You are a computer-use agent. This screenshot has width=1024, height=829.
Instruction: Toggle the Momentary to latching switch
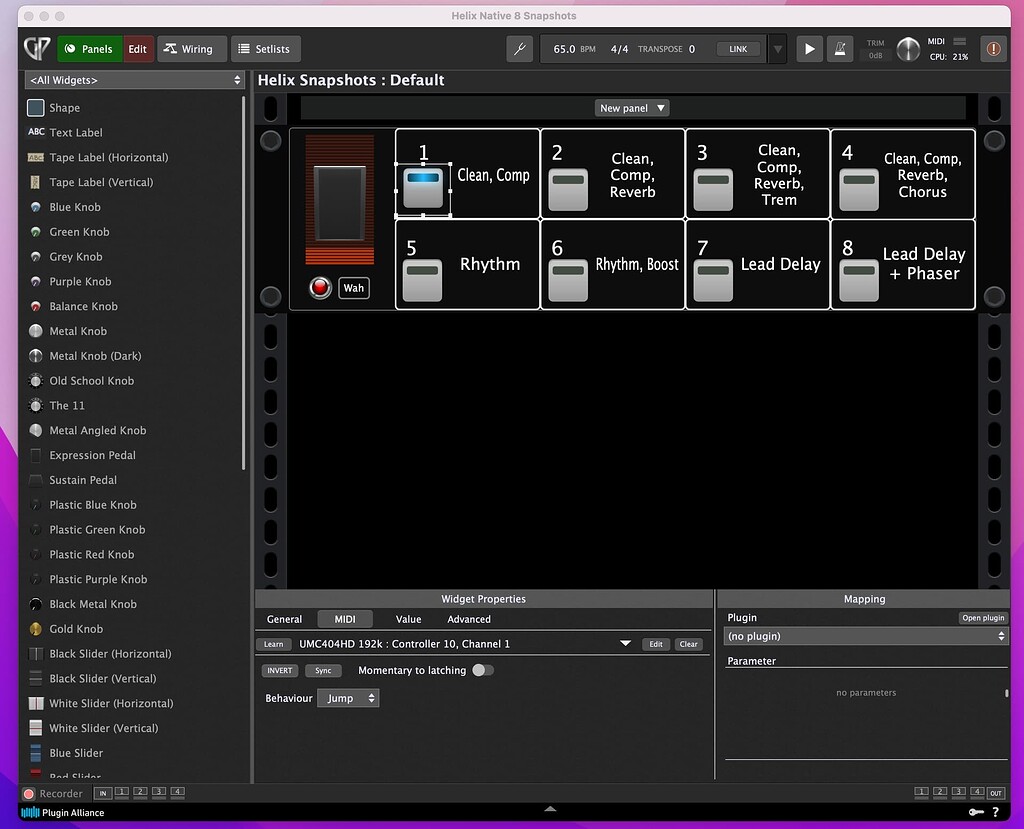(x=483, y=670)
